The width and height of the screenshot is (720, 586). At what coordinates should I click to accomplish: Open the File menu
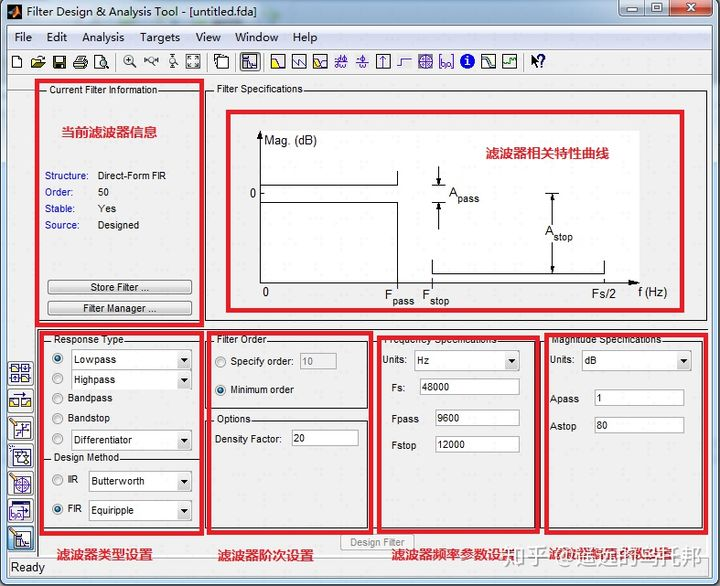pyautogui.click(x=23, y=37)
